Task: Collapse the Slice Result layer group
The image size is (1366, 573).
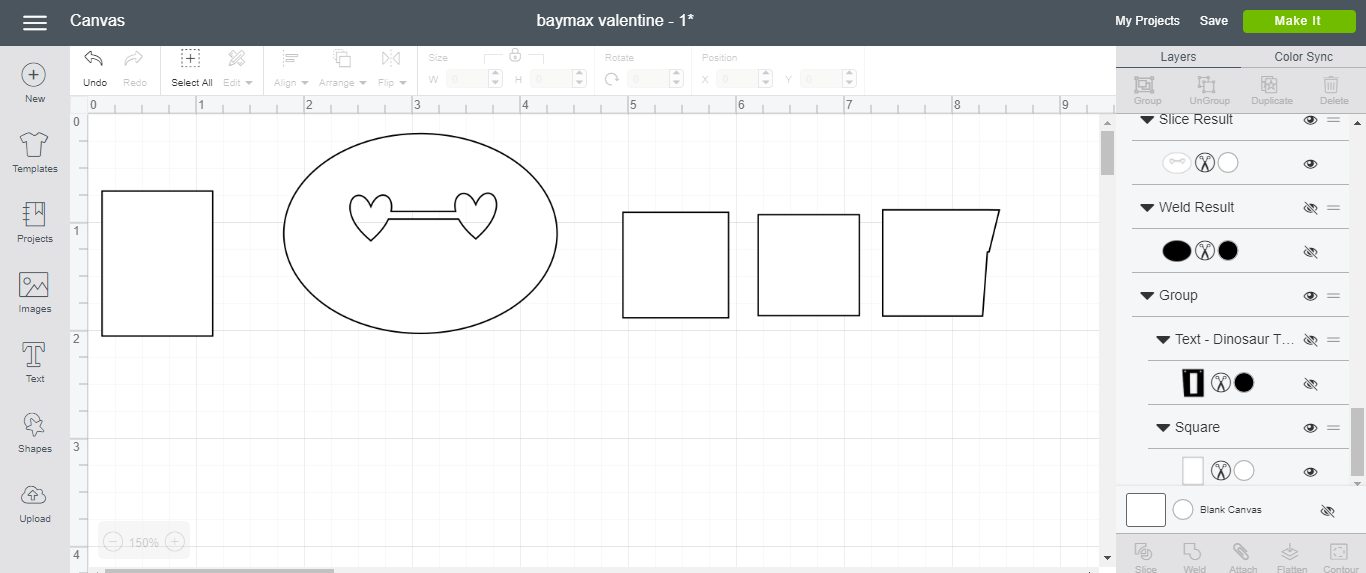Action: click(x=1147, y=120)
